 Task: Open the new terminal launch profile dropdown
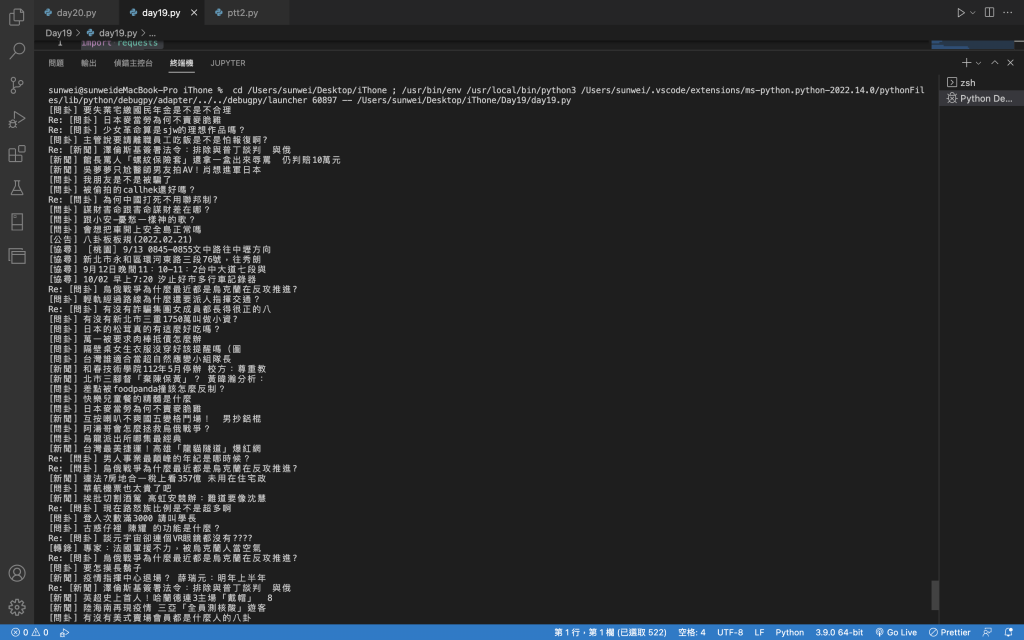(x=978, y=63)
